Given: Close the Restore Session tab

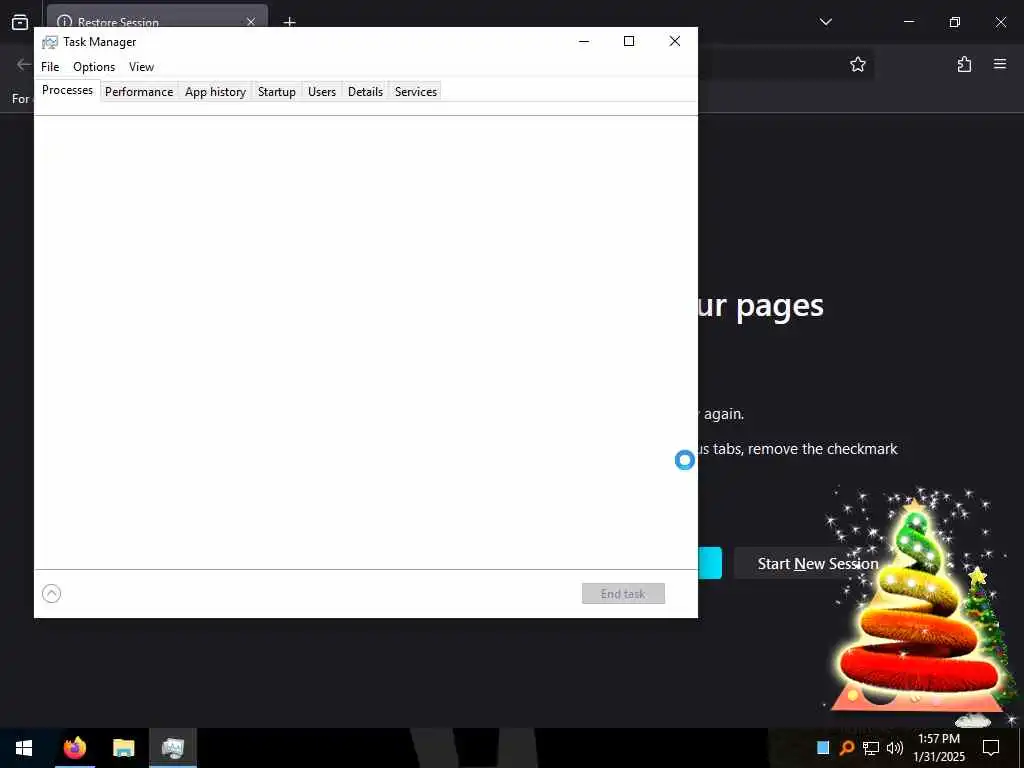Looking at the screenshot, I should 251,22.
